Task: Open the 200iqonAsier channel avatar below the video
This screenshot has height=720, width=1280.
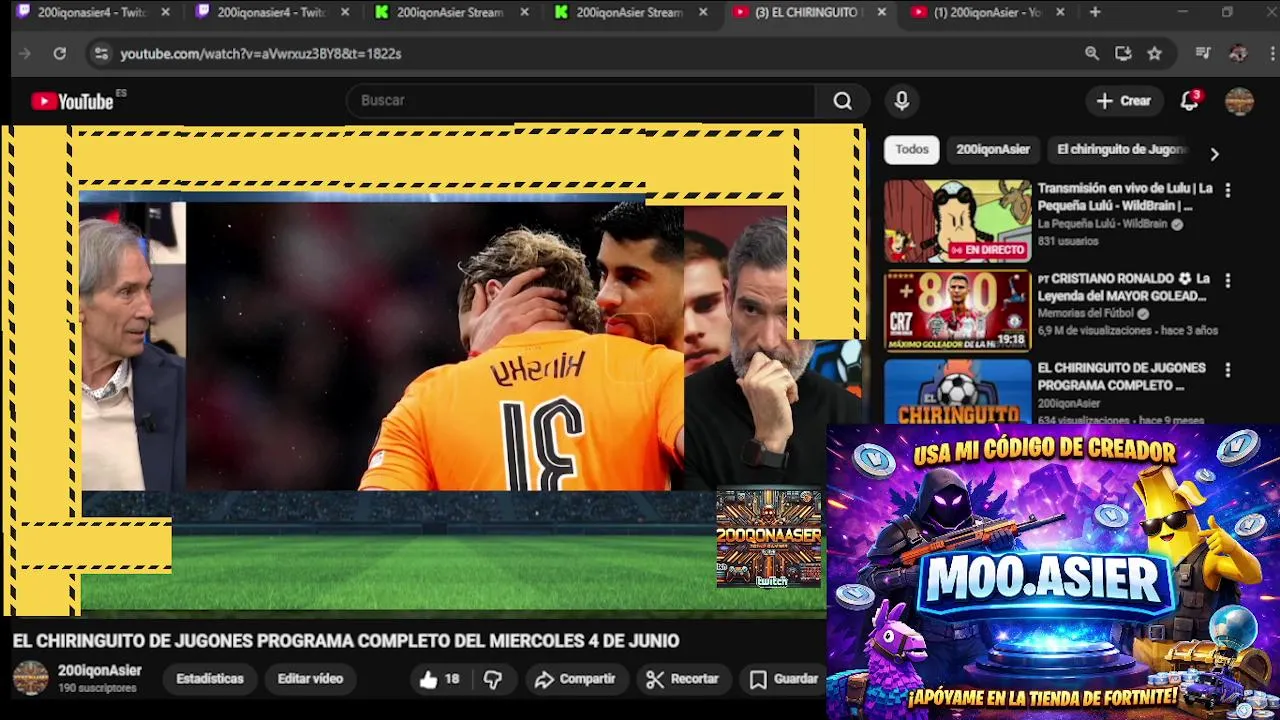Action: 30,678
